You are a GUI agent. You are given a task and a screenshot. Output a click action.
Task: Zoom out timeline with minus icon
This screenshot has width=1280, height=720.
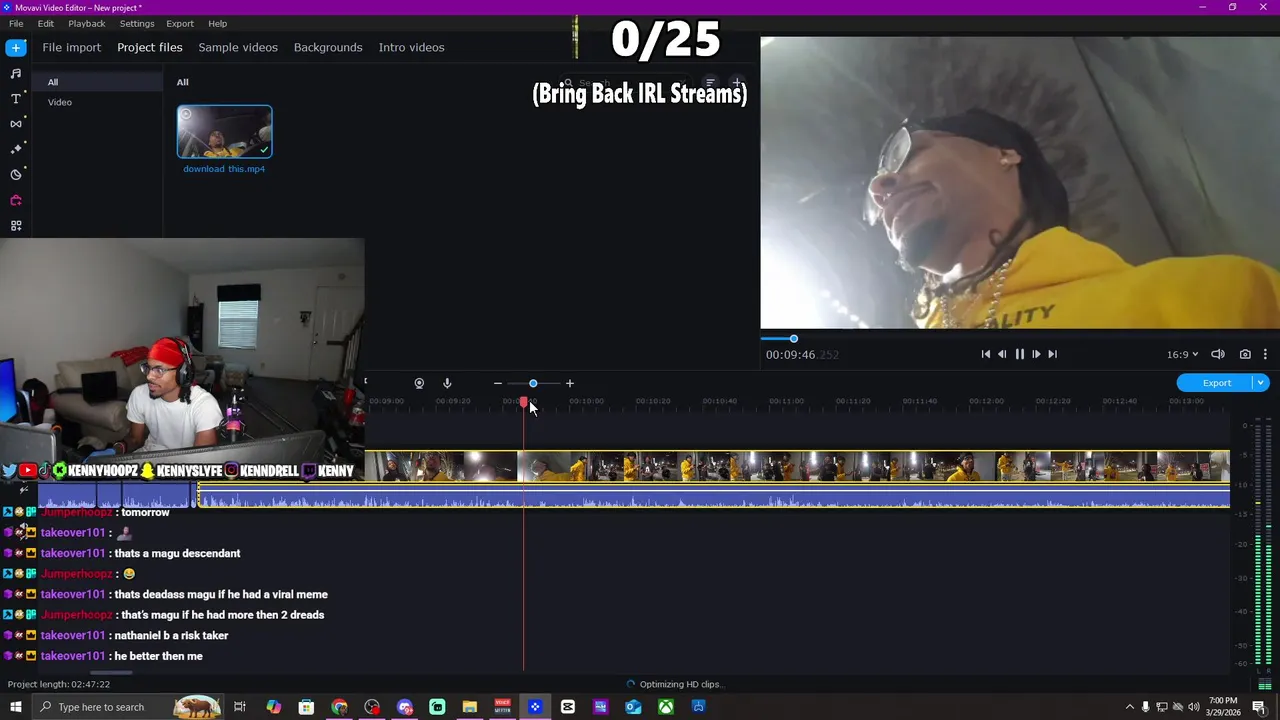(x=497, y=383)
